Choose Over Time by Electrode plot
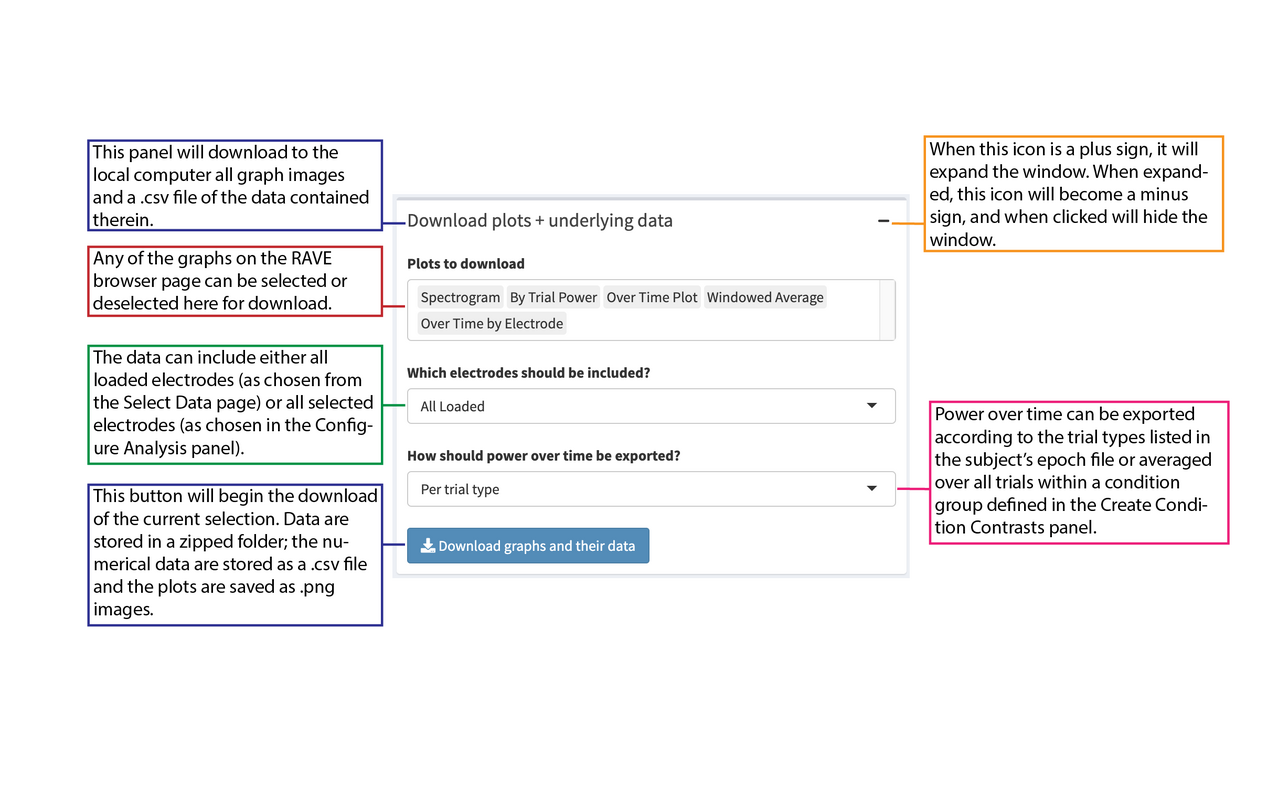 coord(491,323)
